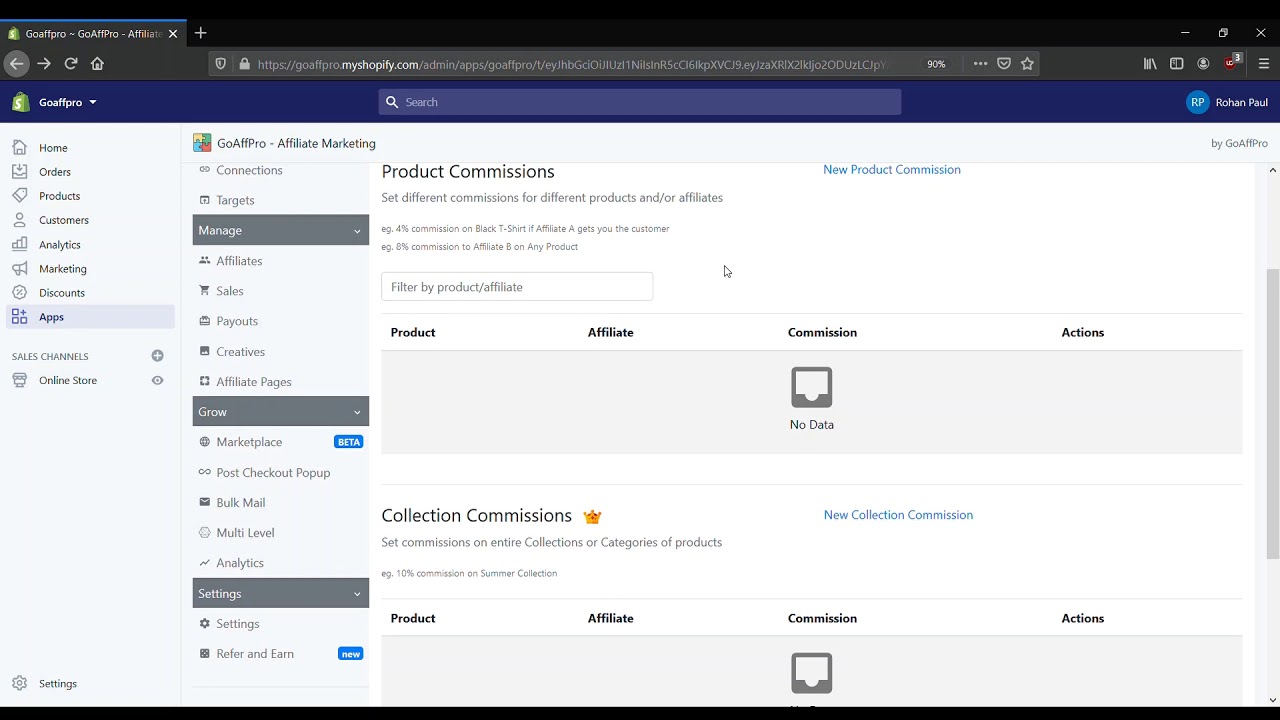
Task: Click the 90% zoom level indicator
Action: [x=936, y=64]
